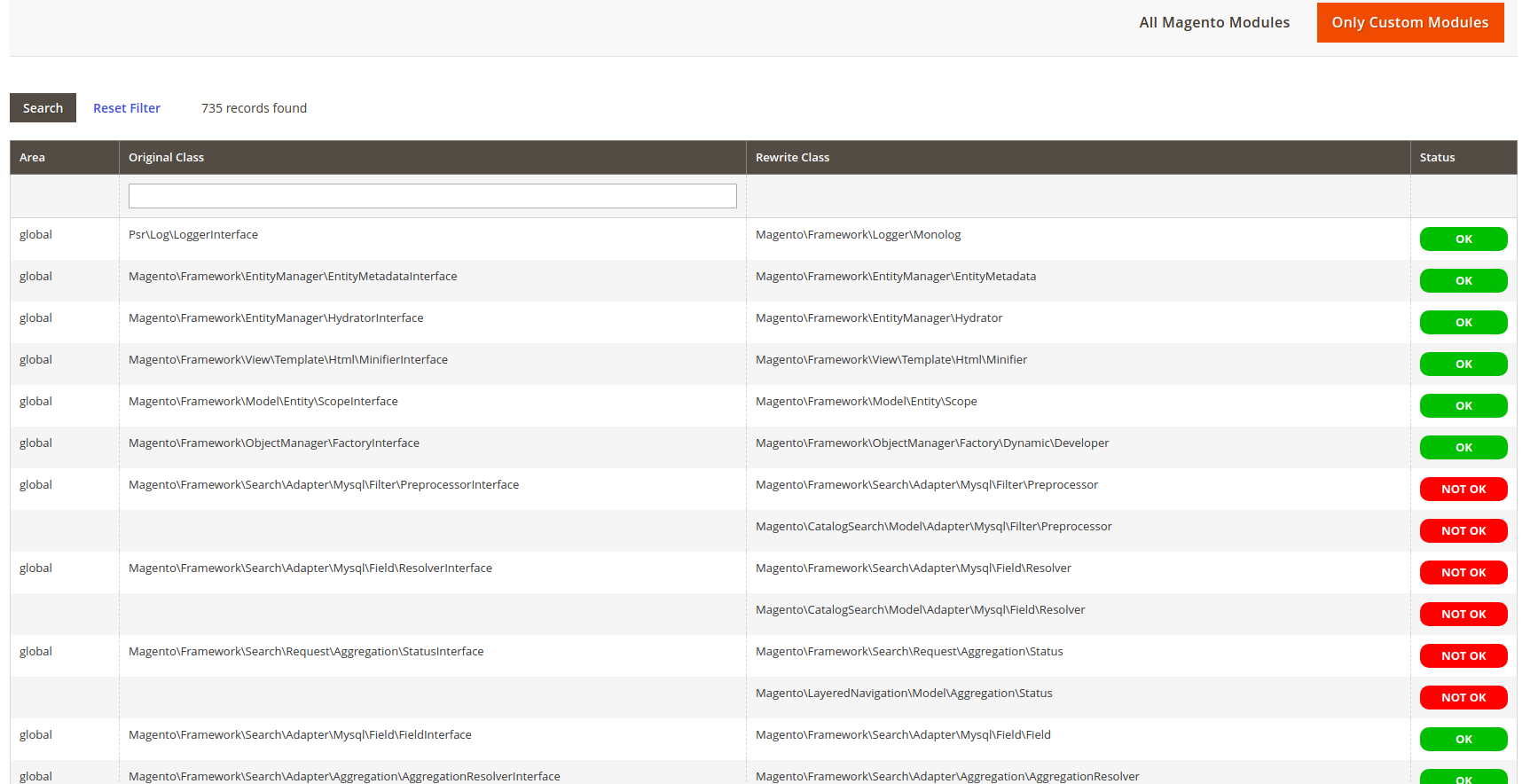The height and width of the screenshot is (784, 1538).
Task: Click the Search button
Action: (x=43, y=107)
